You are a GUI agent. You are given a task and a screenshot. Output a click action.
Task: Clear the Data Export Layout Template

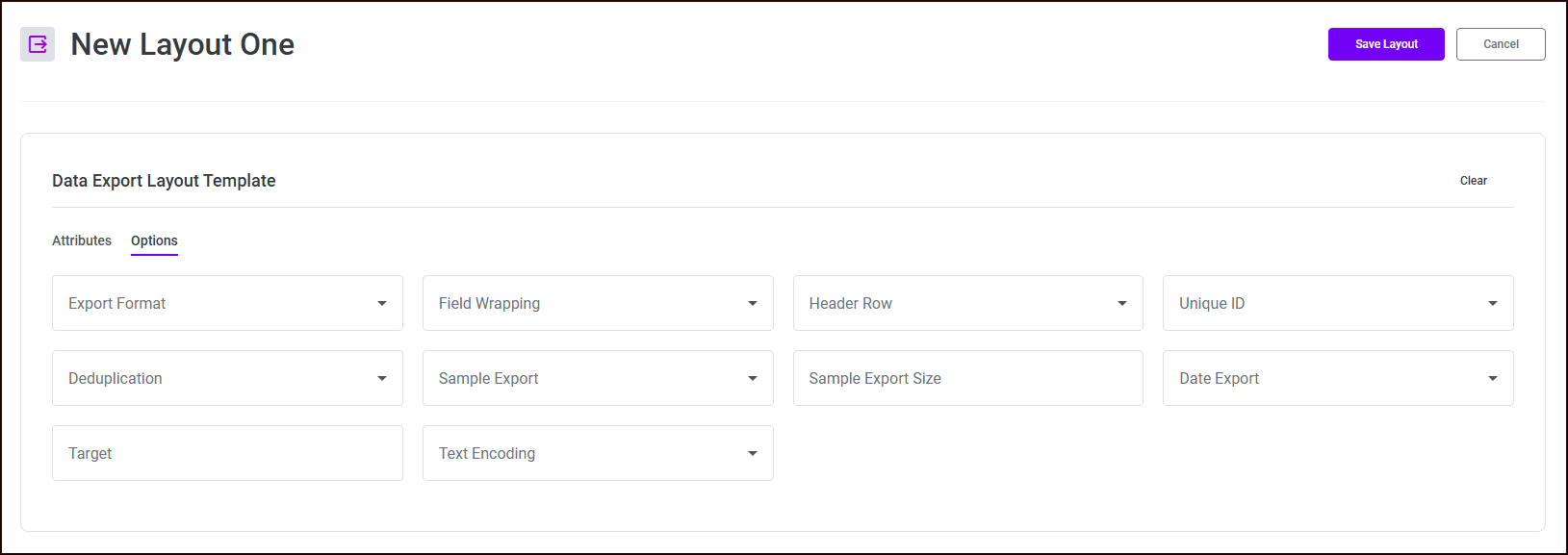(x=1473, y=180)
